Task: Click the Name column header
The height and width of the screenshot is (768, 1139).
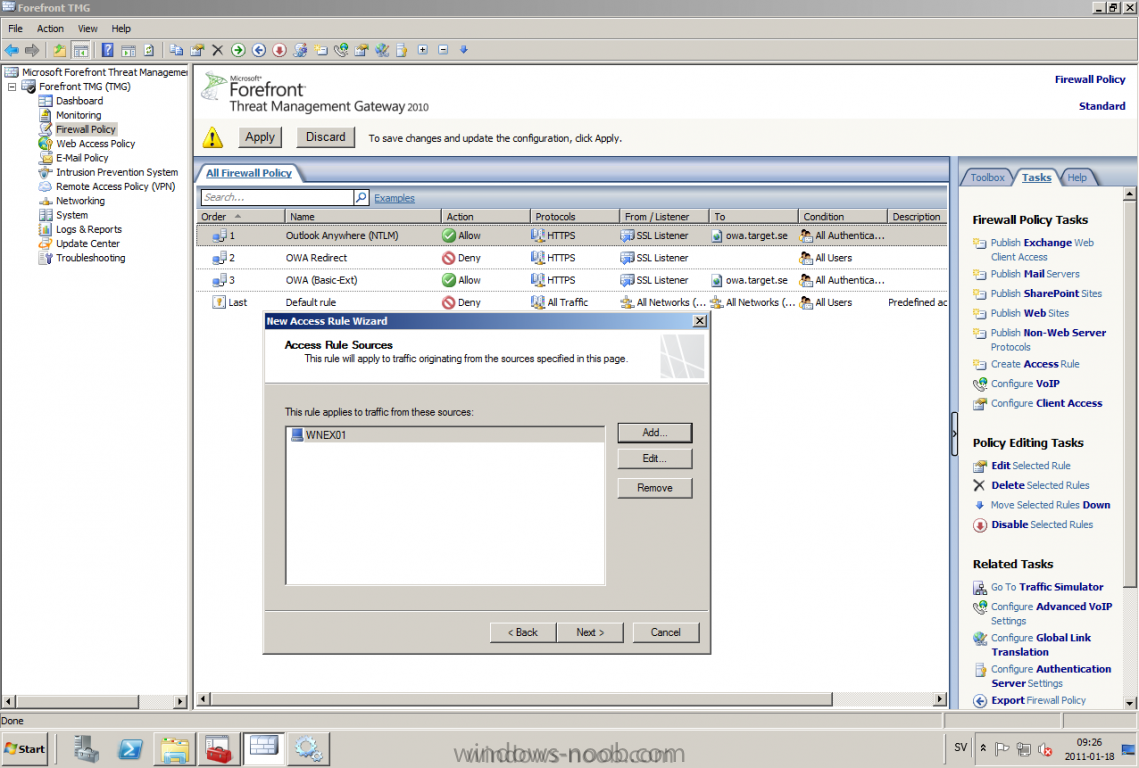Action: point(362,217)
